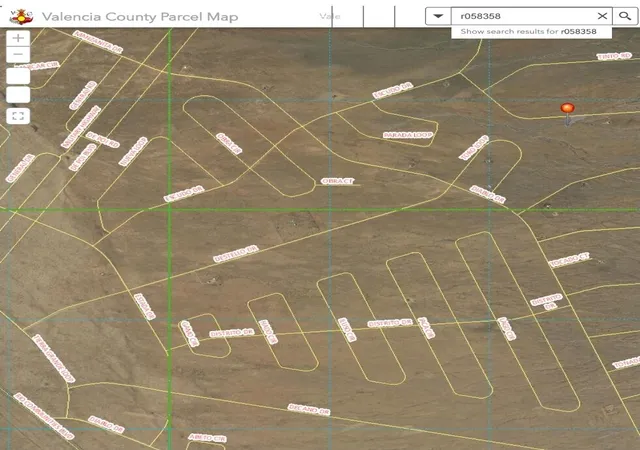The height and width of the screenshot is (450, 640).
Task: Click into the r058358 search field
Action: tap(523, 16)
